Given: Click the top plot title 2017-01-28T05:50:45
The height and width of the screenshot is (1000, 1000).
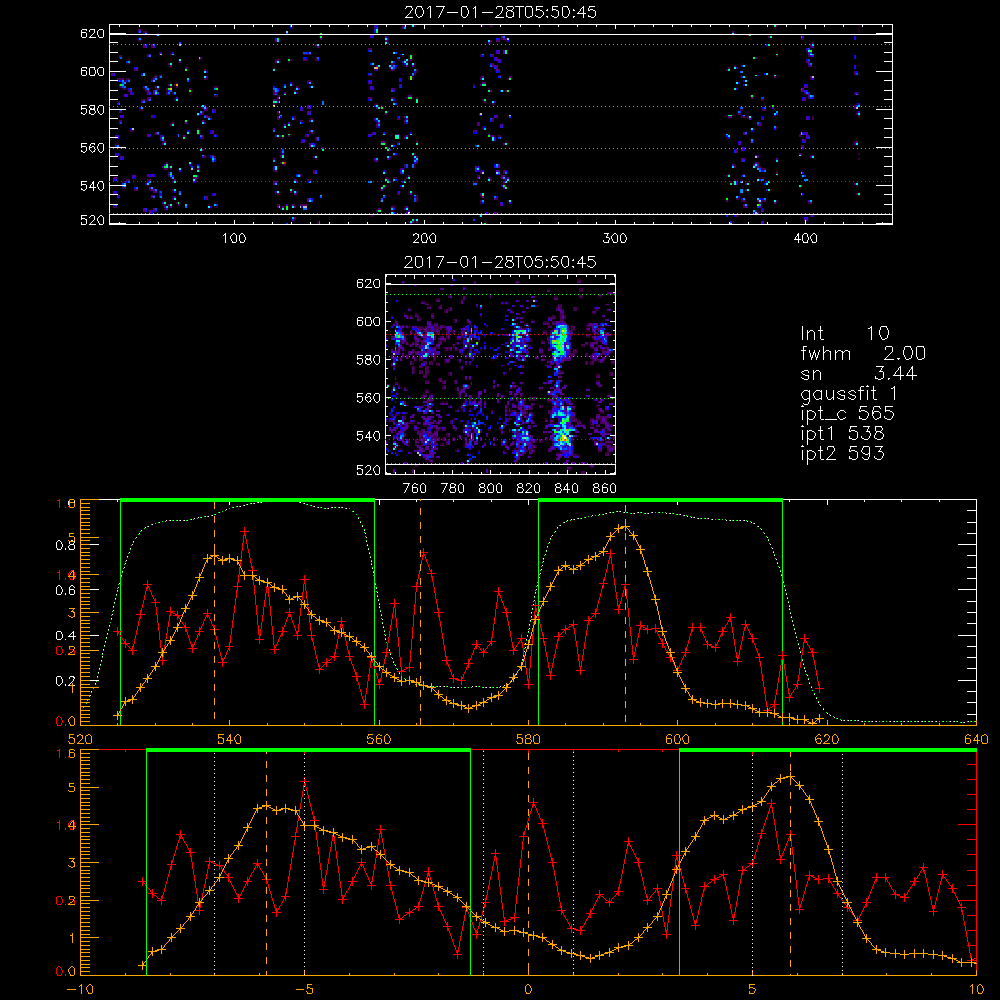Looking at the screenshot, I should pos(501,12).
